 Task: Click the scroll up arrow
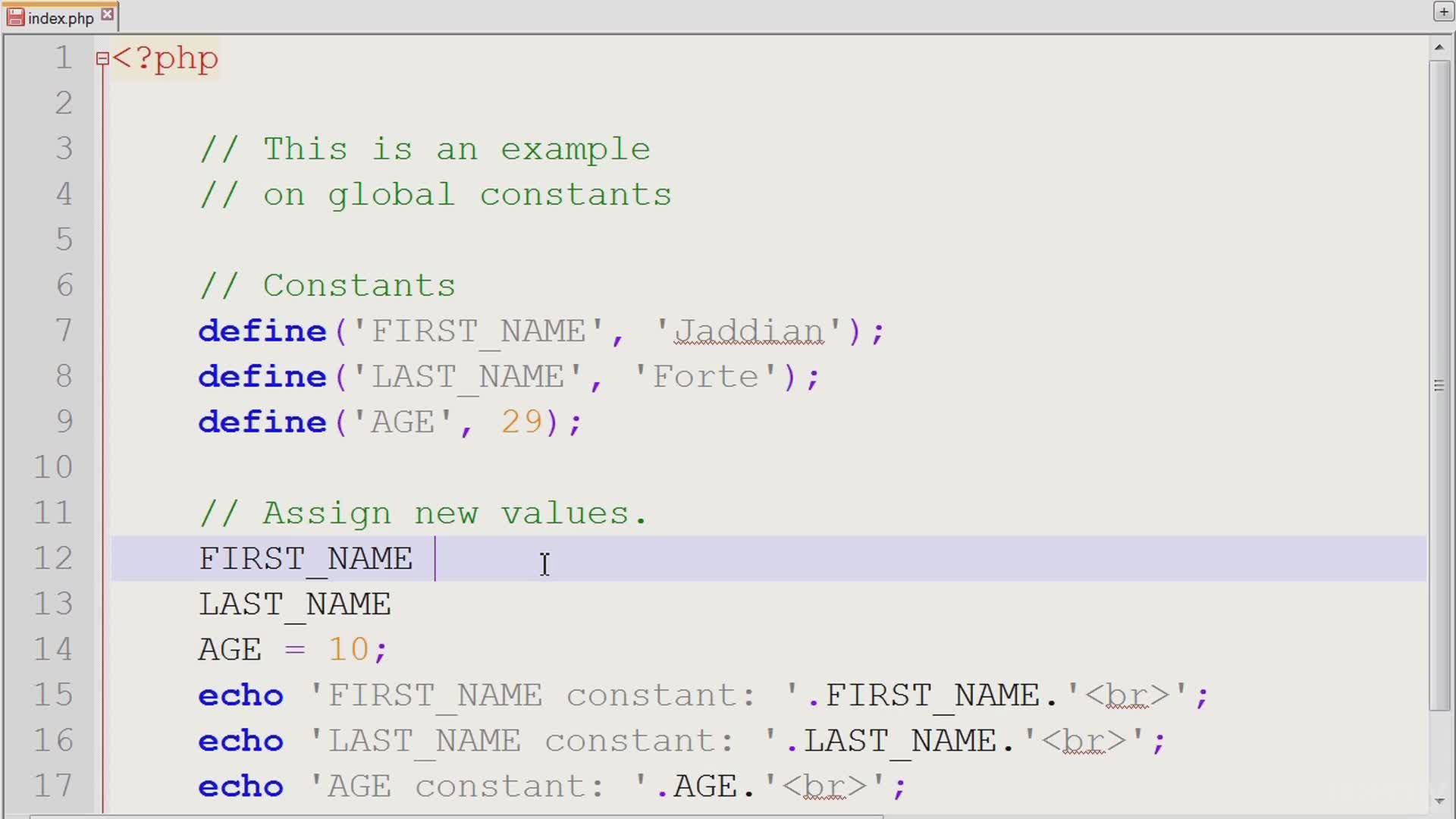click(1439, 48)
